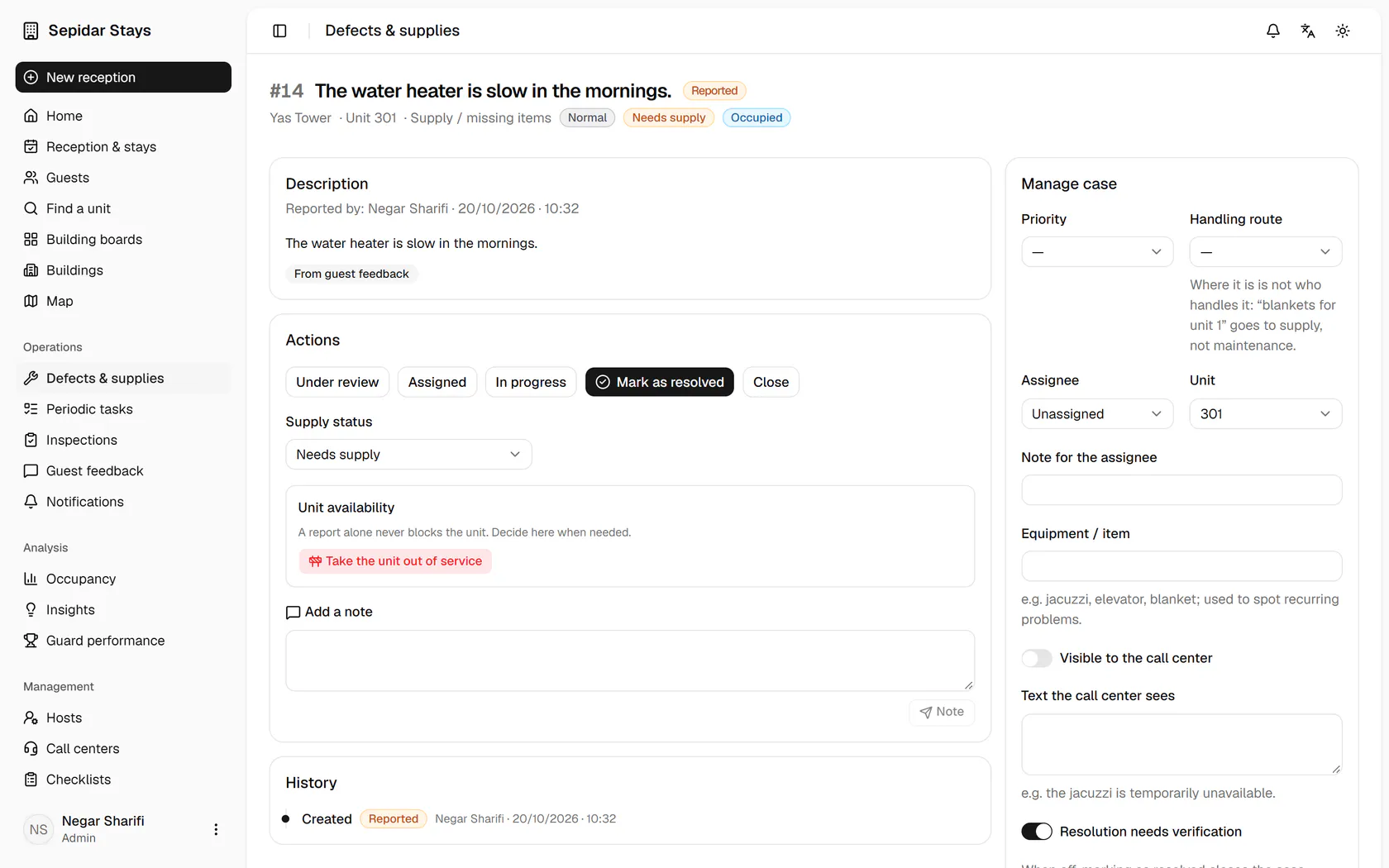
Task: Open user menu three-dot icon
Action: point(216,829)
